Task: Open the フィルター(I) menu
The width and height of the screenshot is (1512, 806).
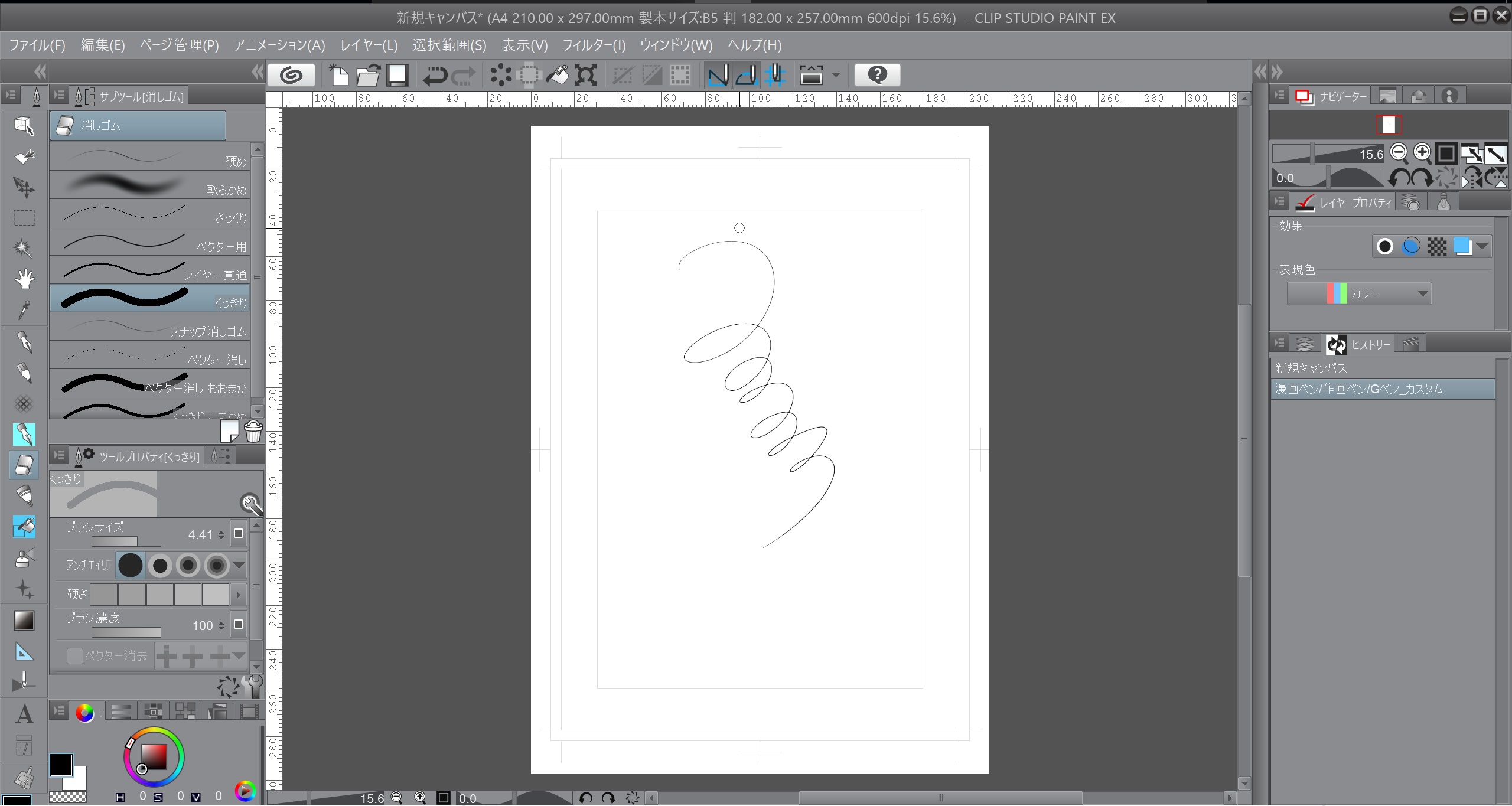Action: pos(594,45)
